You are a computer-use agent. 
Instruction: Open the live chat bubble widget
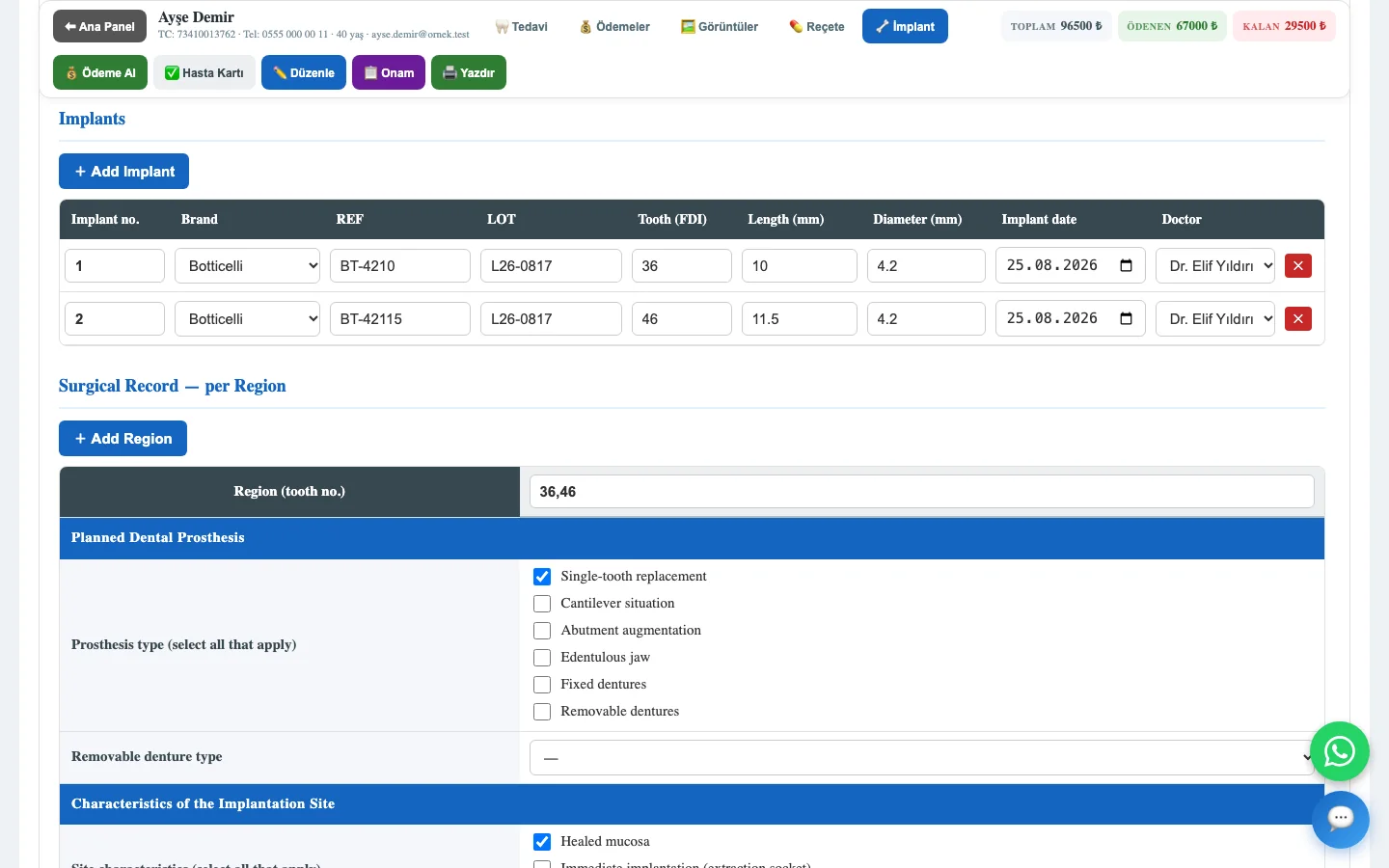tap(1340, 820)
